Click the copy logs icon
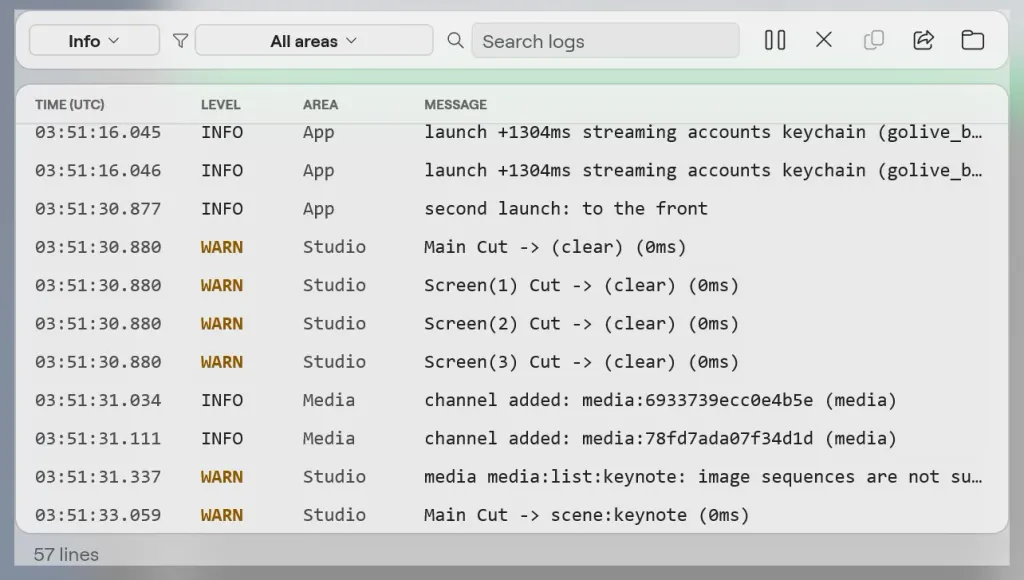Image resolution: width=1024 pixels, height=580 pixels. 873,40
